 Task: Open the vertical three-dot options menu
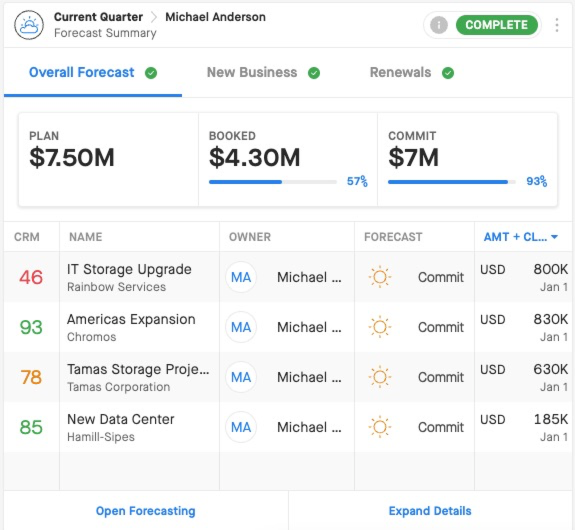click(557, 25)
